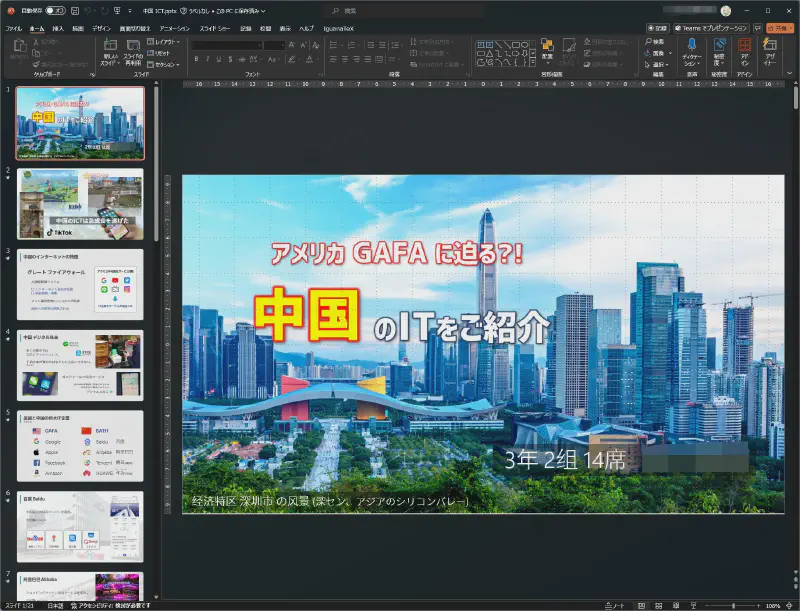The image size is (800, 611).
Task: Click Present in Teams button
Action: tap(710, 28)
